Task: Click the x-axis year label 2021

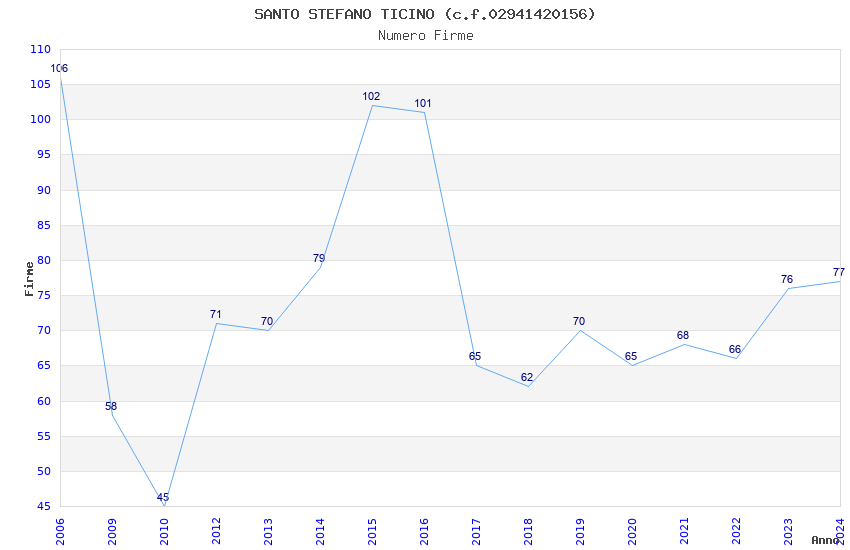Action: tap(684, 532)
